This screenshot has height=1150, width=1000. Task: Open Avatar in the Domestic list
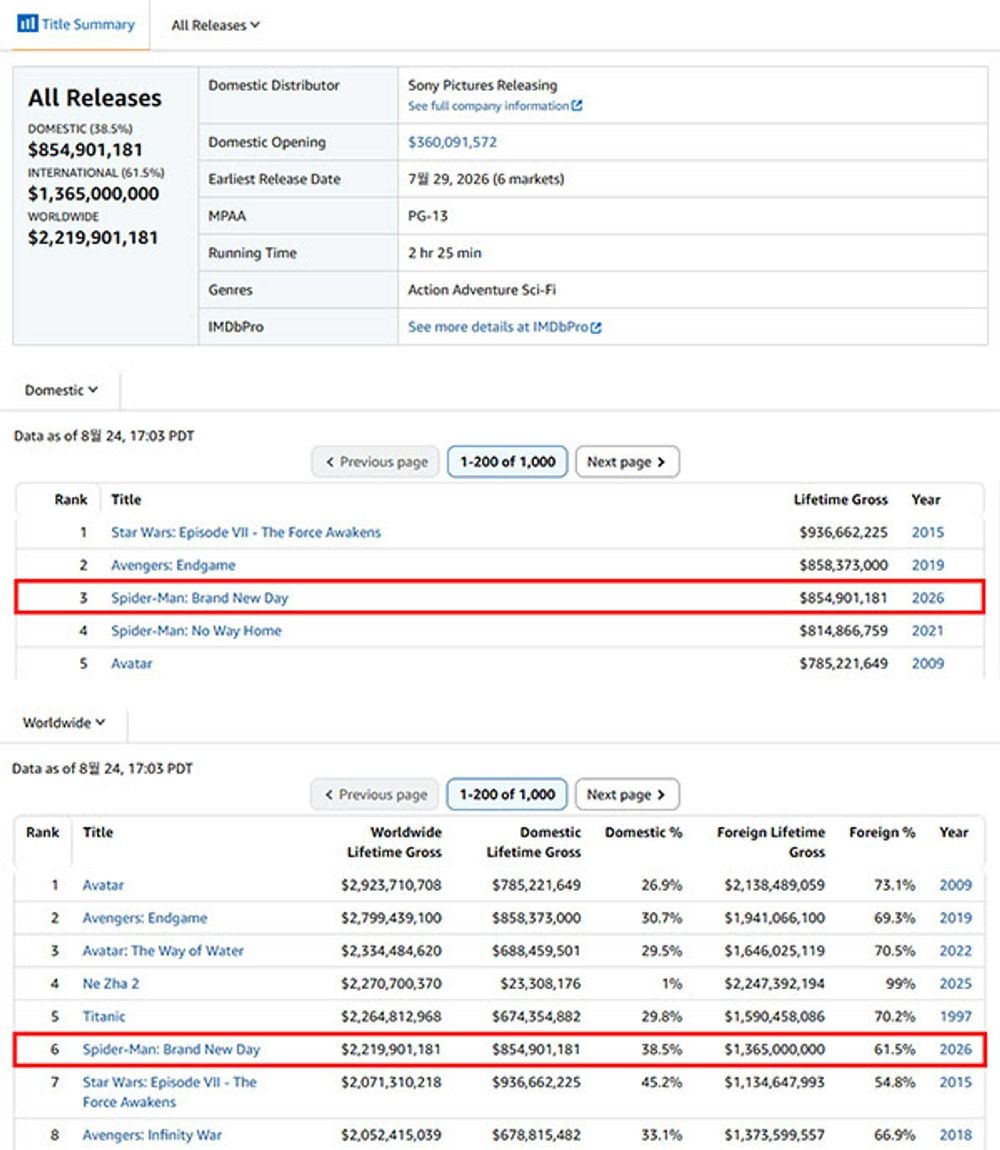pos(131,664)
